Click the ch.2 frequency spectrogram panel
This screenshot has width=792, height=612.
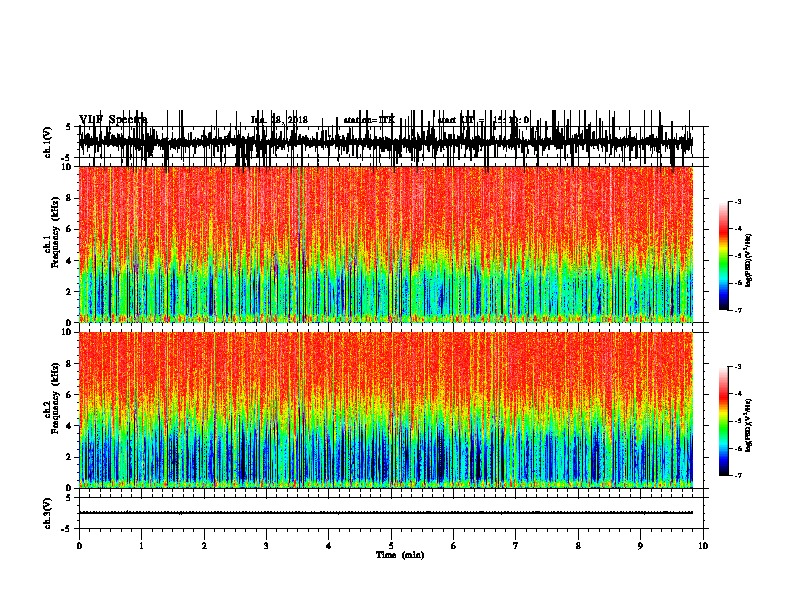(386, 410)
